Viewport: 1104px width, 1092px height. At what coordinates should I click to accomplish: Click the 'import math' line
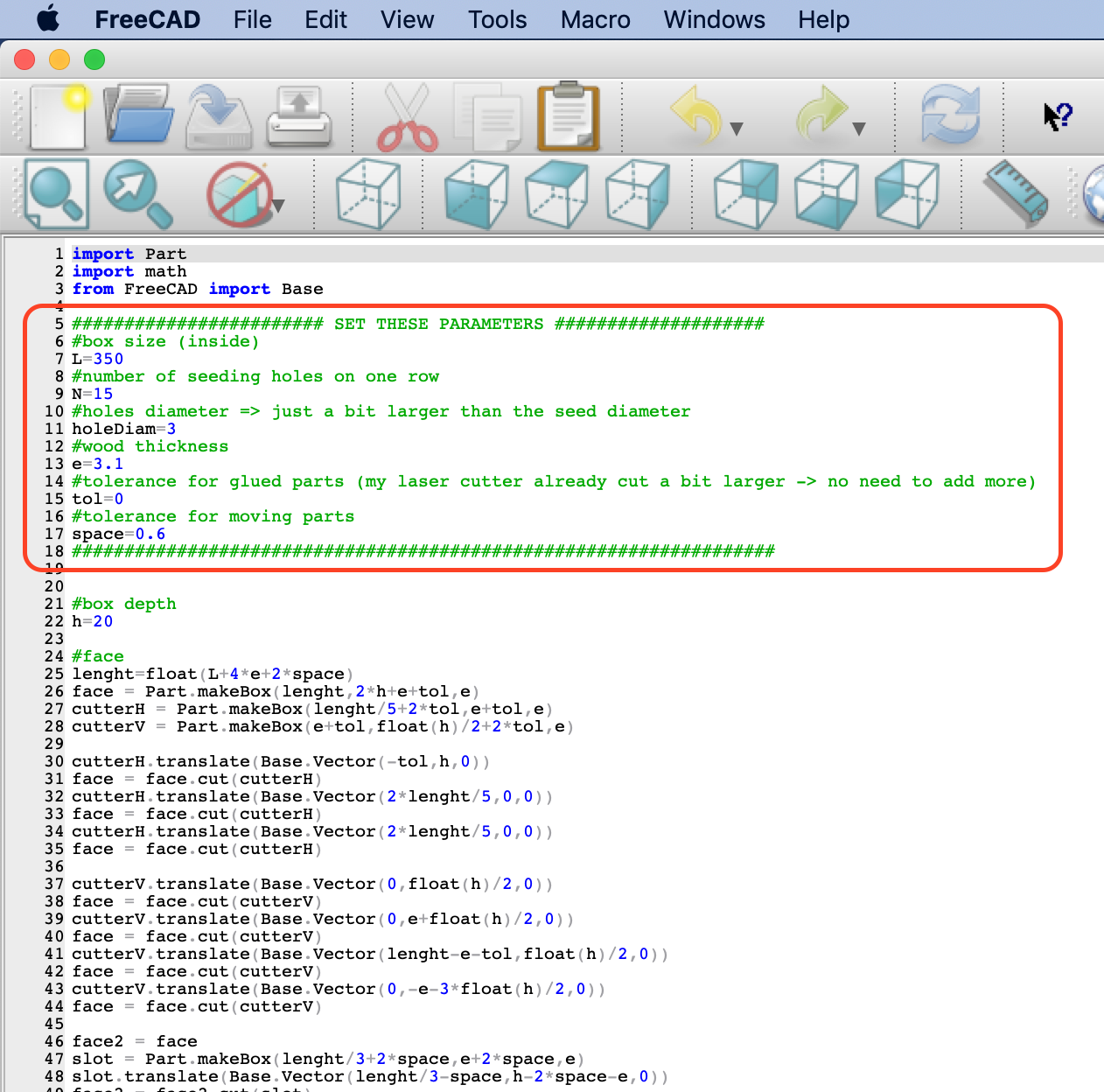[129, 271]
